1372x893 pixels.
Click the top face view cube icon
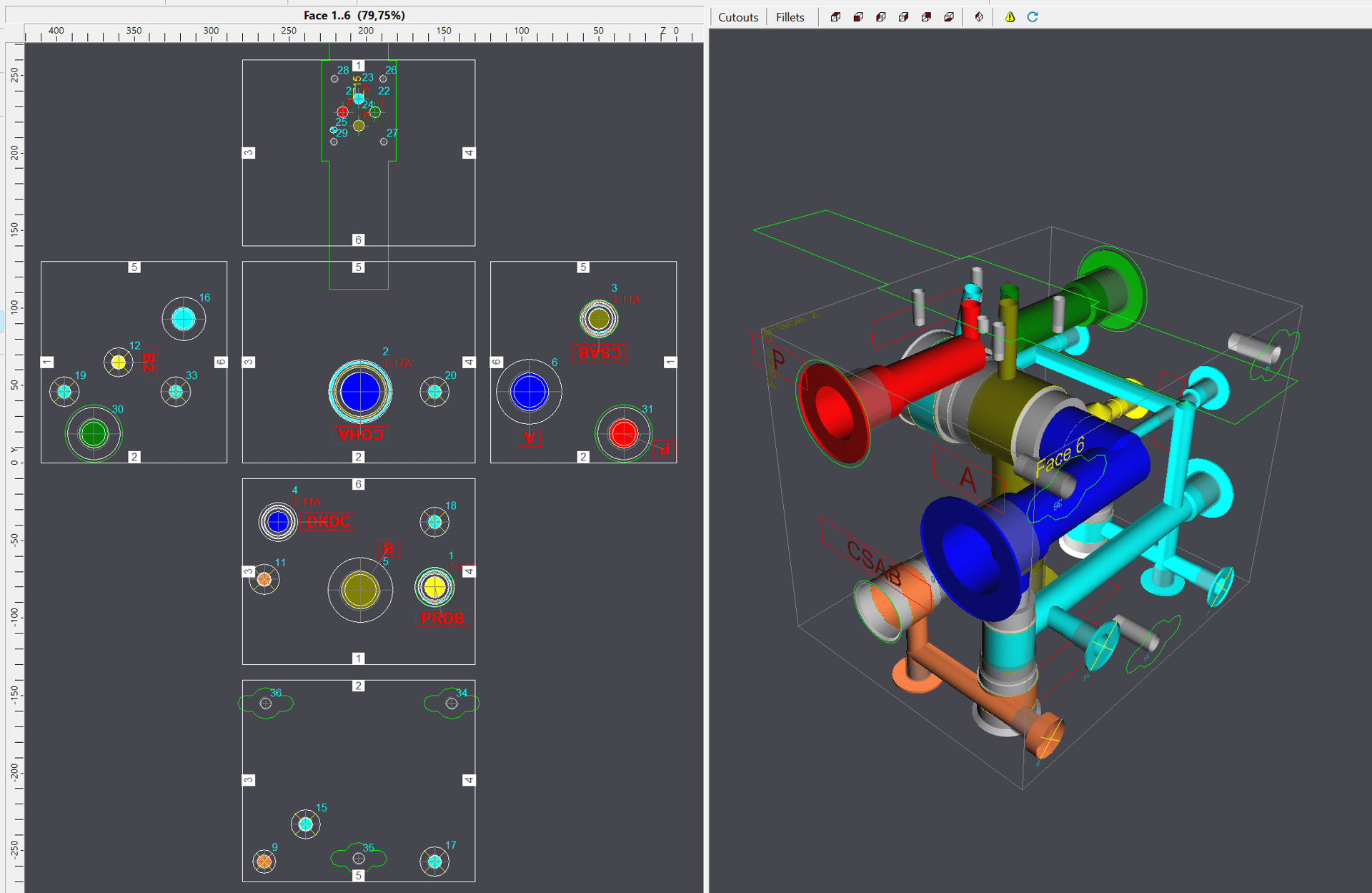coord(835,17)
